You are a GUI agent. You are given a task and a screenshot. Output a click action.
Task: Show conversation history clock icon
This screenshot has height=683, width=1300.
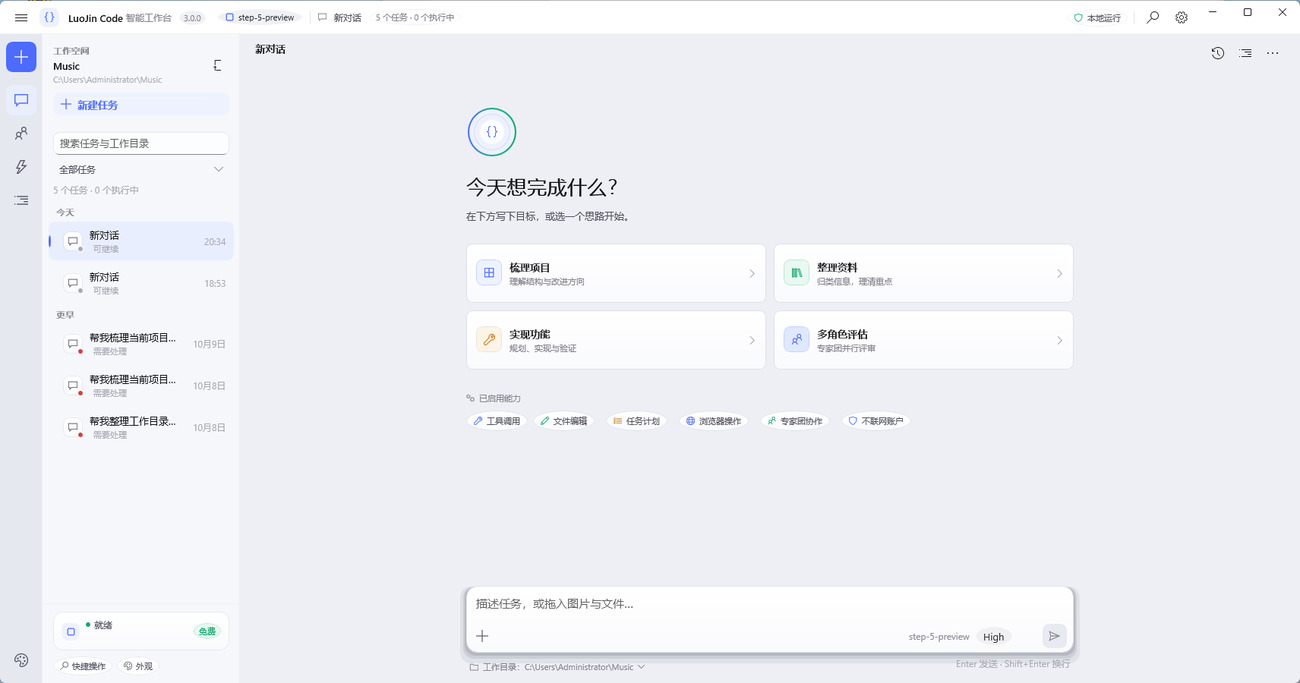coord(1217,53)
